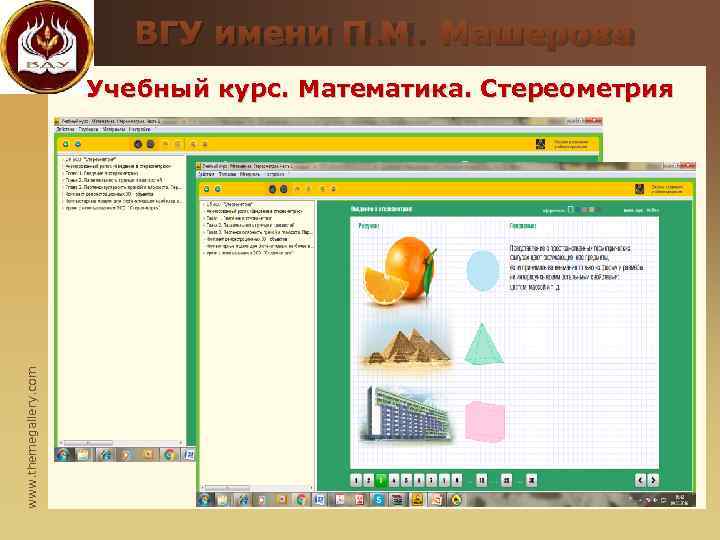720x540 pixels.
Task: Click the blue sphere shape
Action: click(483, 270)
